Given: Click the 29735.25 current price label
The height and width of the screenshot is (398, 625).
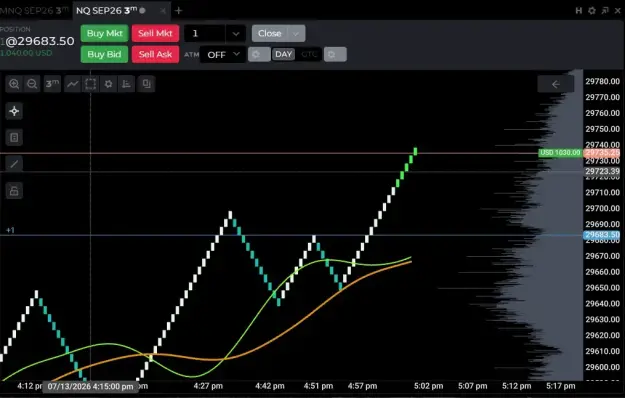Looking at the screenshot, I should (x=602, y=153).
